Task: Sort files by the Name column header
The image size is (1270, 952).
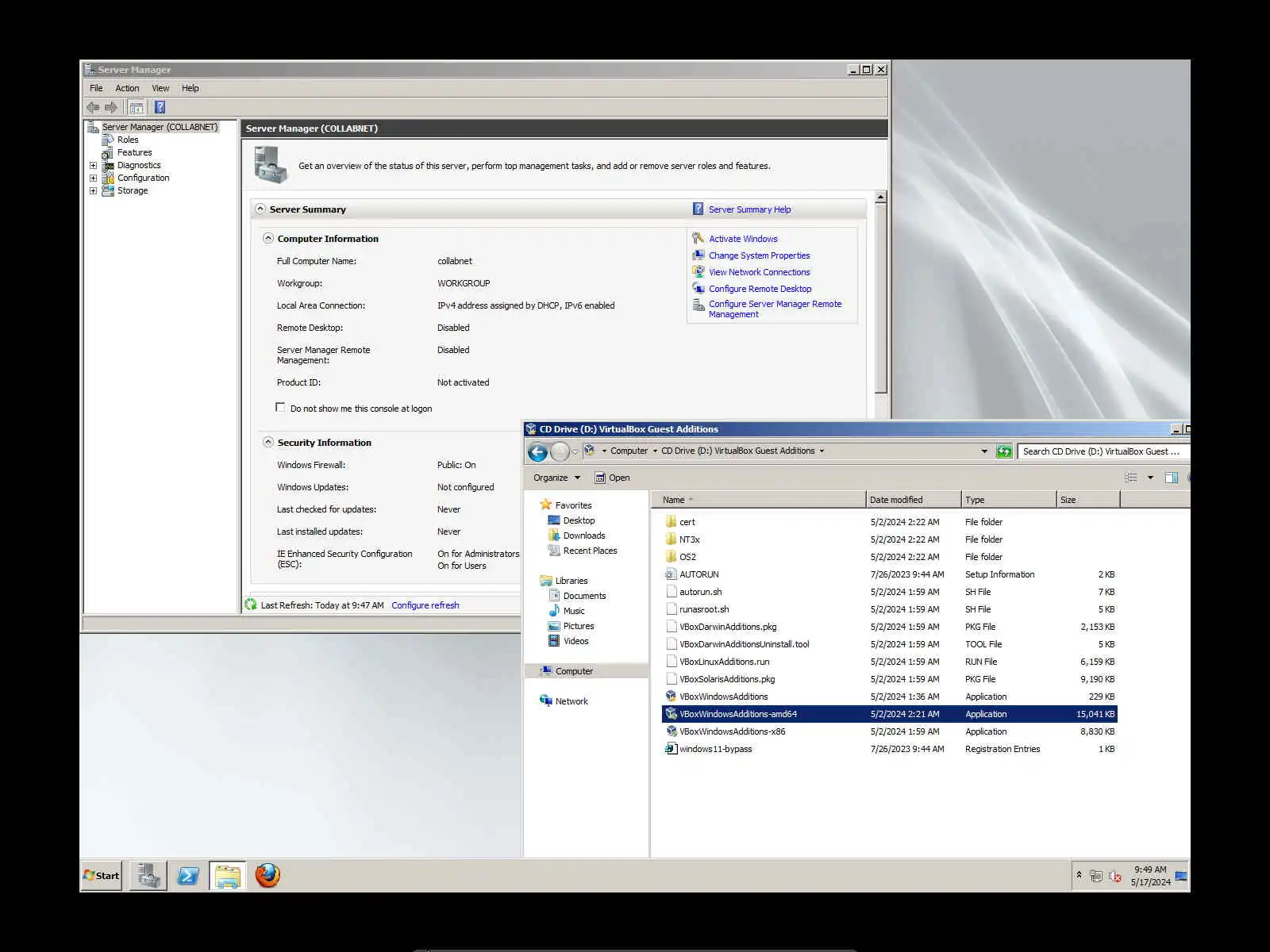Action: [758, 500]
